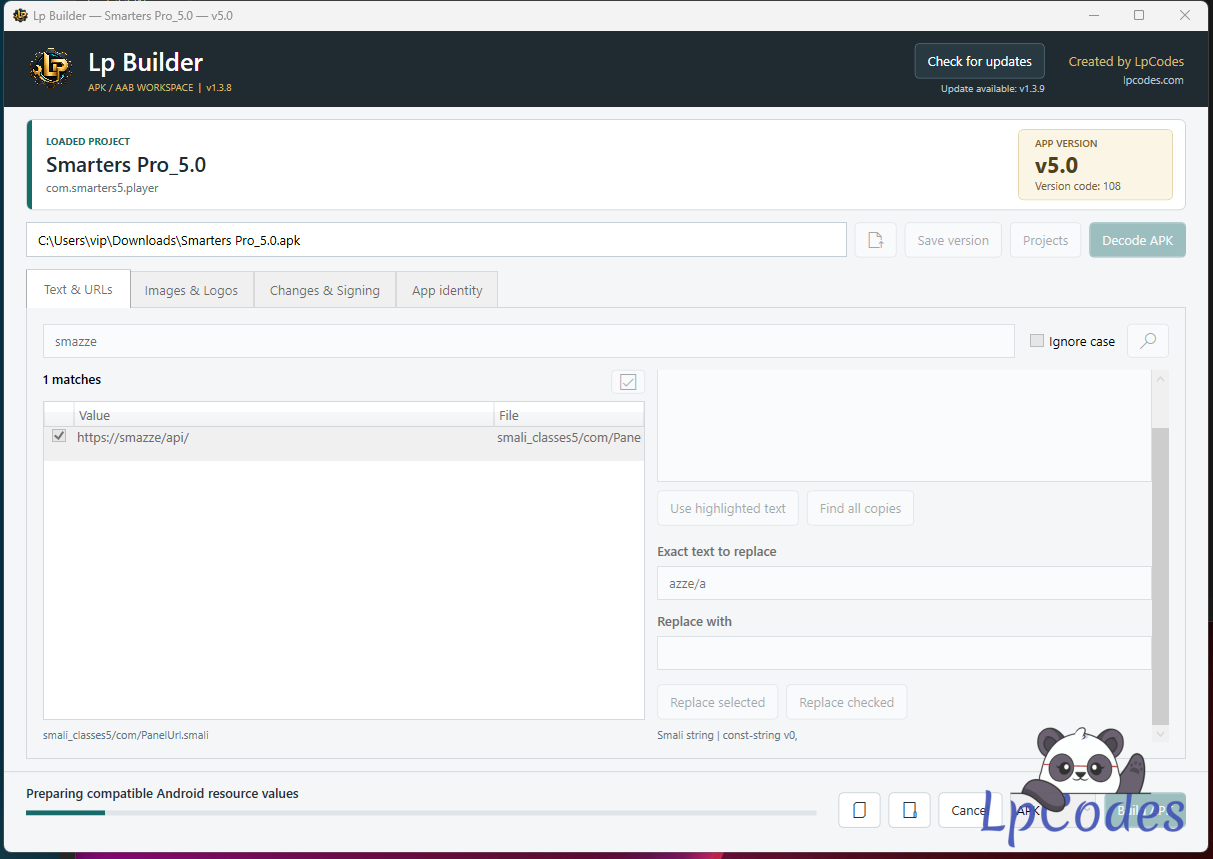Click the search field containing smazze
The width and height of the screenshot is (1213, 859).
(529, 341)
